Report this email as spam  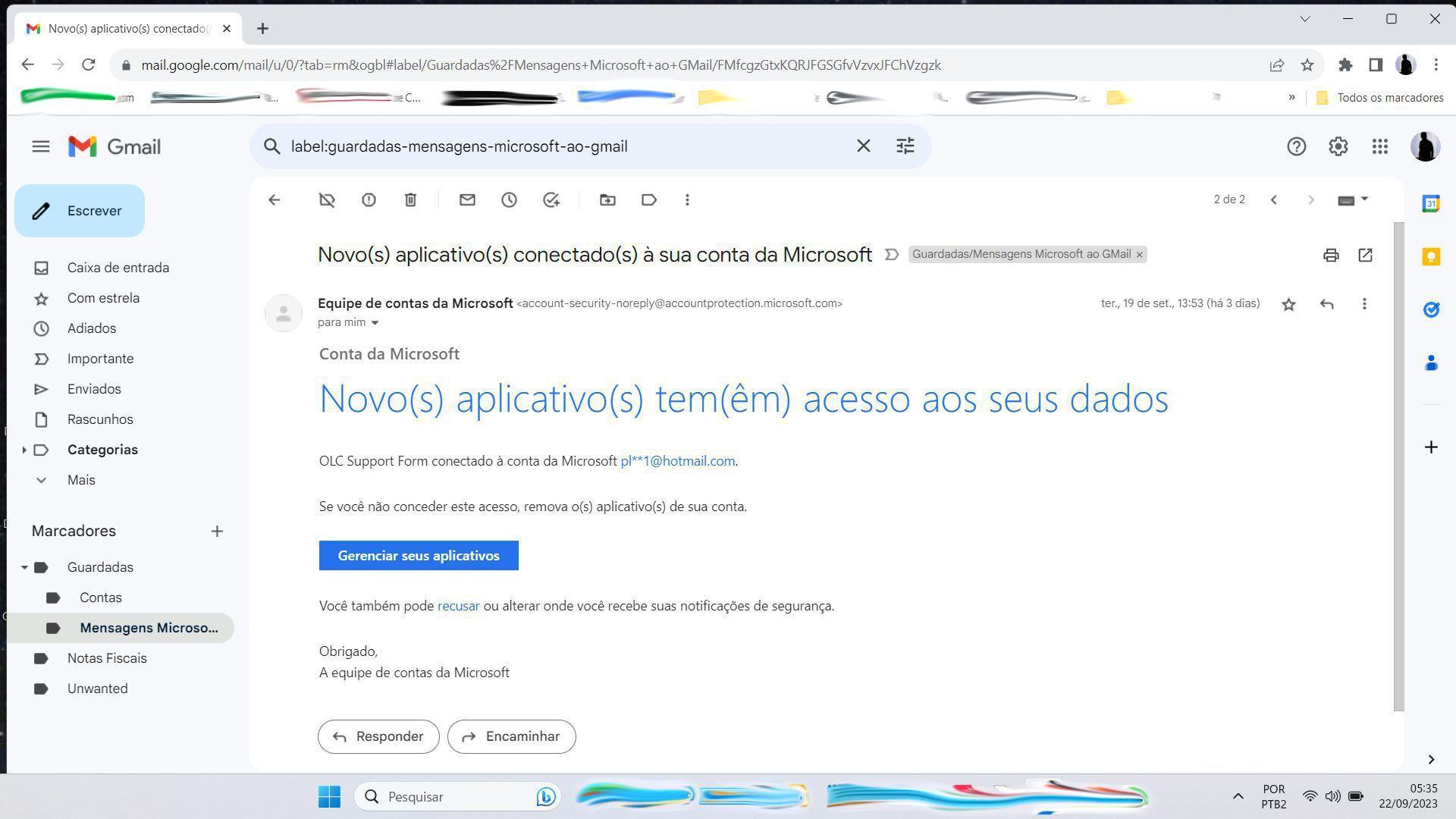[369, 200]
